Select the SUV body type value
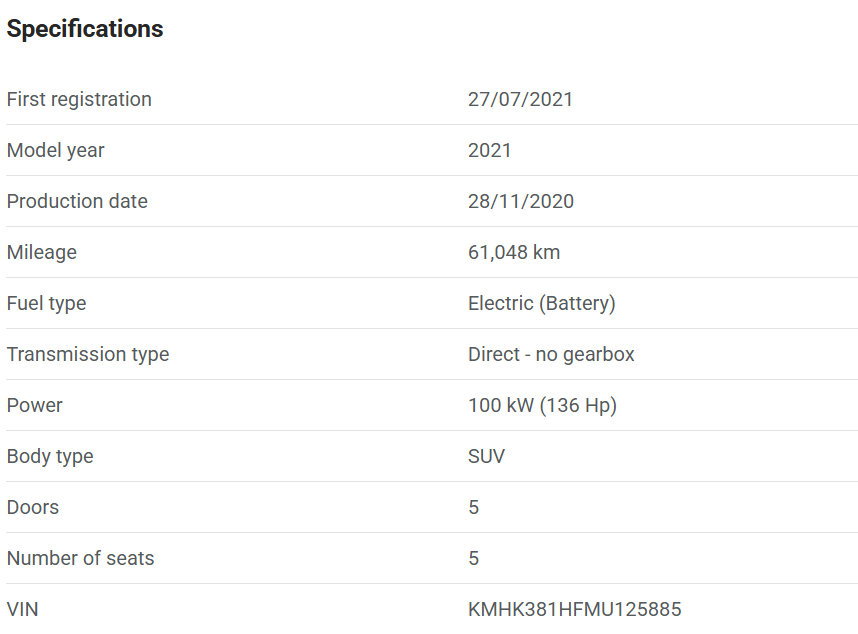The width and height of the screenshot is (858, 634). pos(486,456)
